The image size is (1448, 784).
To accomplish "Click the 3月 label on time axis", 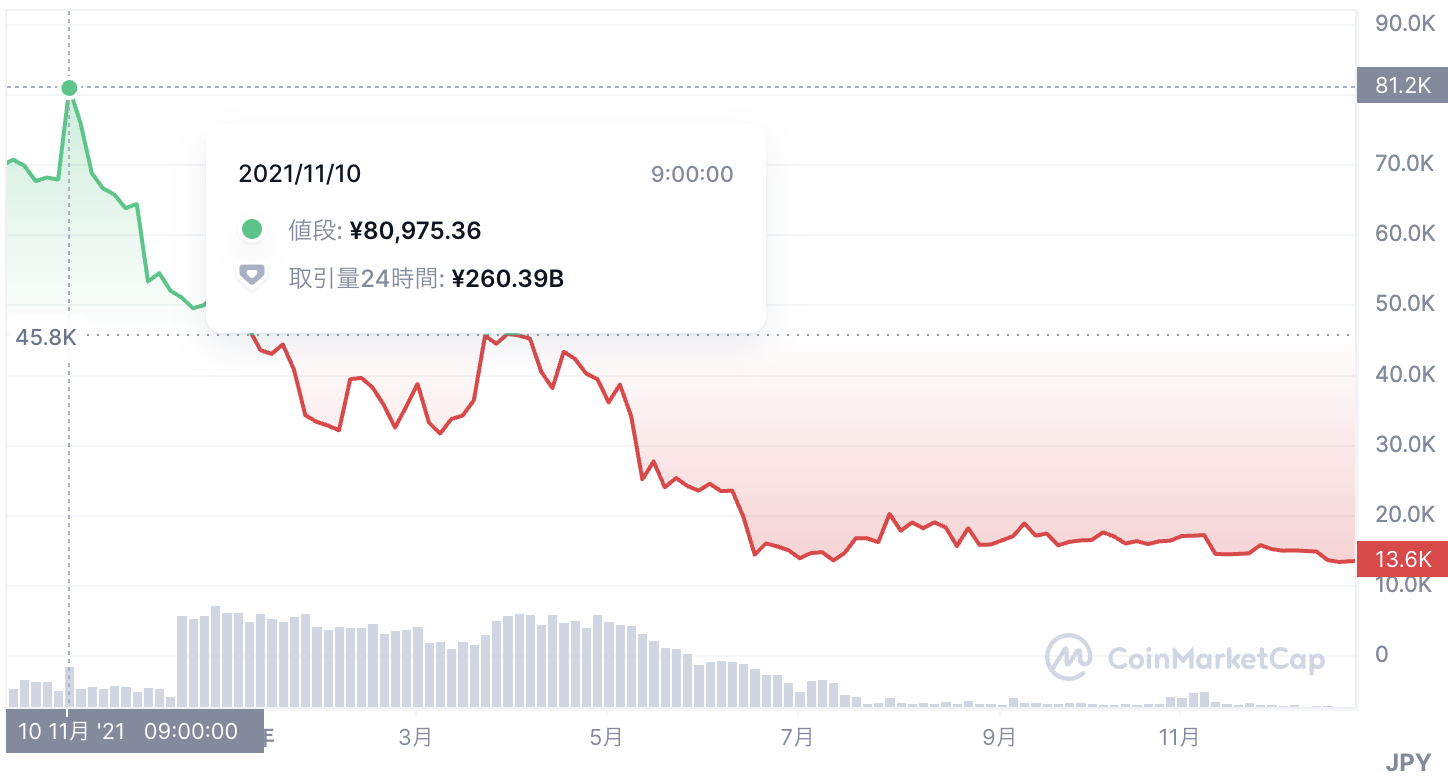I will tap(415, 737).
